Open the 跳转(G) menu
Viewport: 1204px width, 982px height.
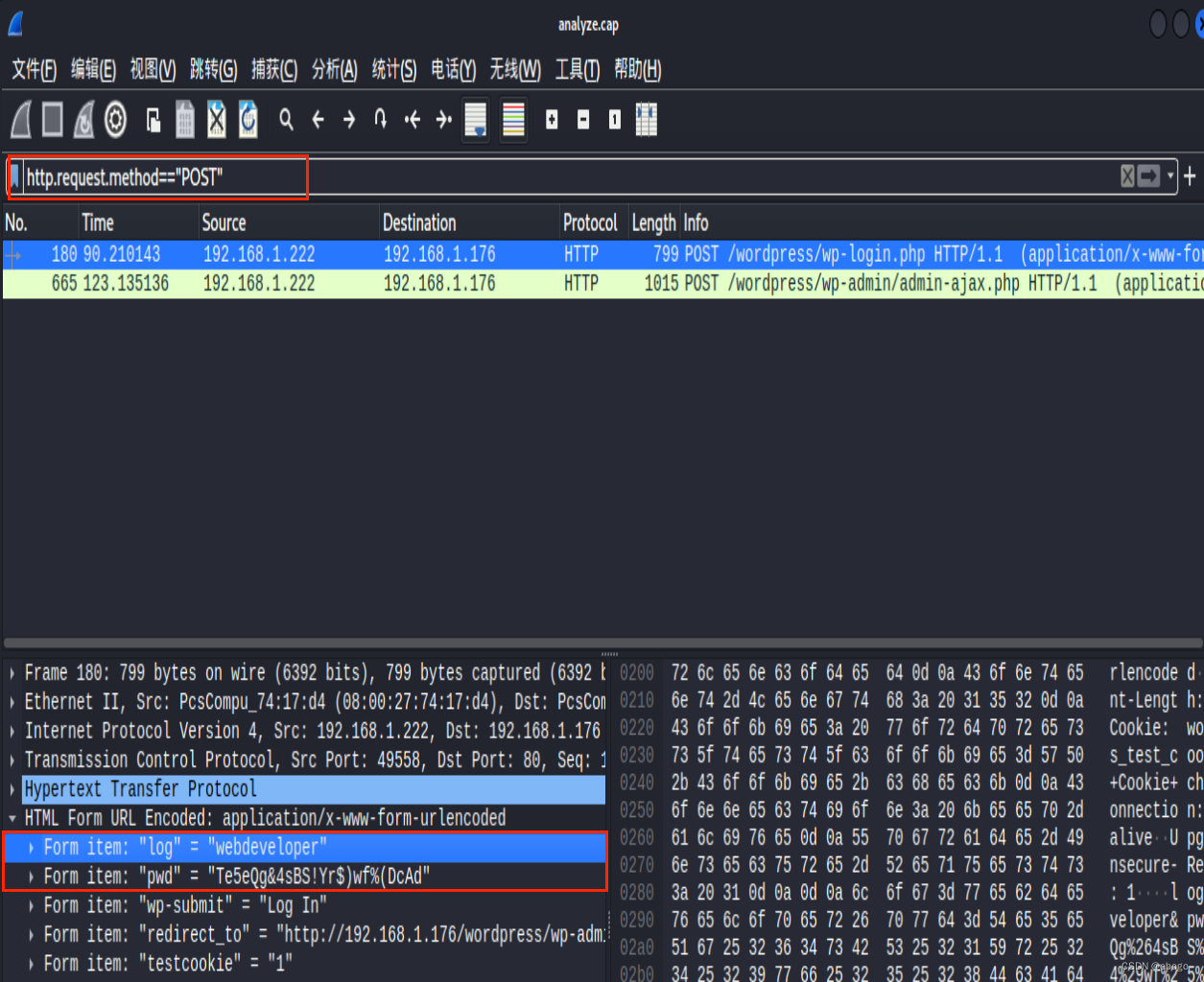(213, 69)
